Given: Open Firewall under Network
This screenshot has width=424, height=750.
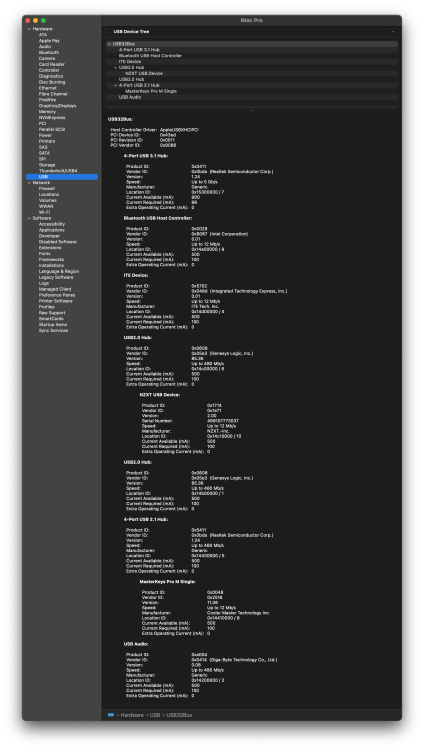Looking at the screenshot, I should (x=47, y=188).
